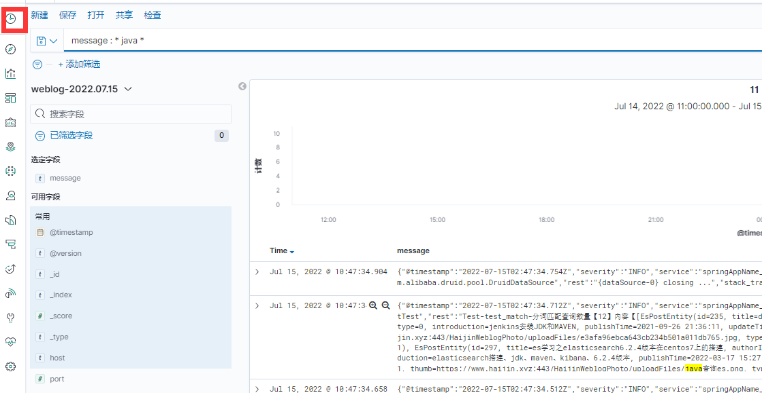Open Dev Tools wrench icon
The width and height of the screenshot is (762, 393).
[11, 318]
